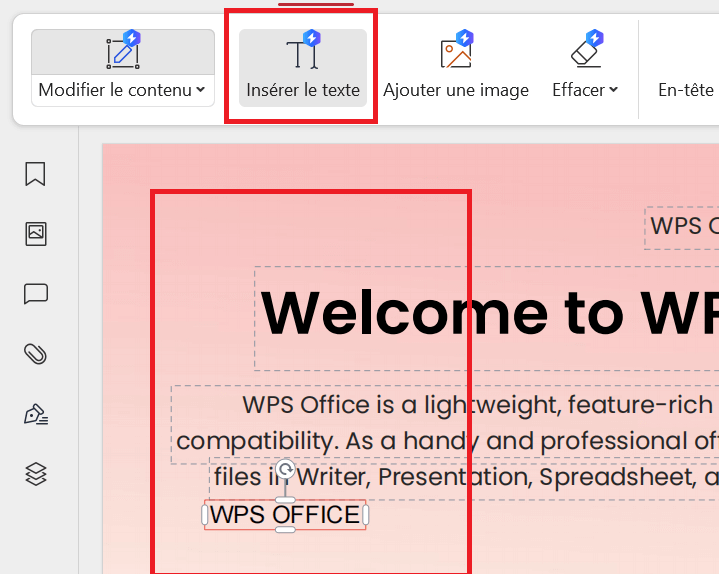
Task: Expand the Effacer dropdown arrow
Action: point(614,90)
